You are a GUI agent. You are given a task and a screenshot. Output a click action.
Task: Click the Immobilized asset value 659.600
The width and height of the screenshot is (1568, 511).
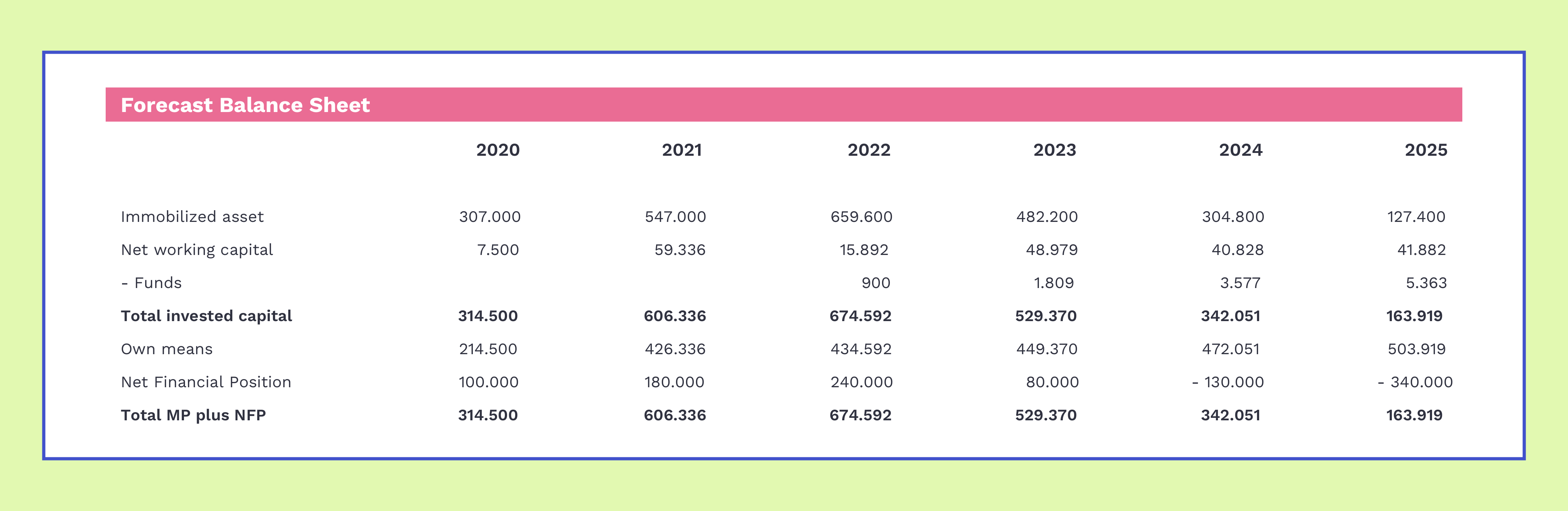tap(861, 217)
